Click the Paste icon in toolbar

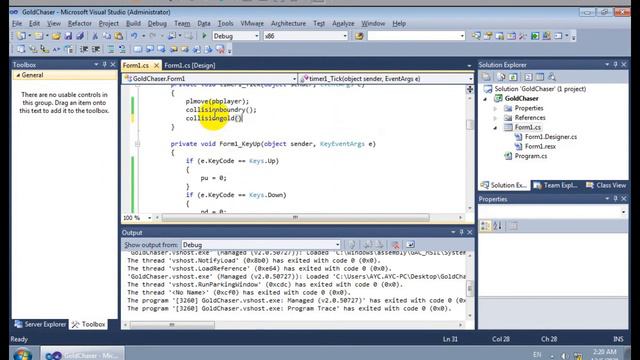(118, 36)
